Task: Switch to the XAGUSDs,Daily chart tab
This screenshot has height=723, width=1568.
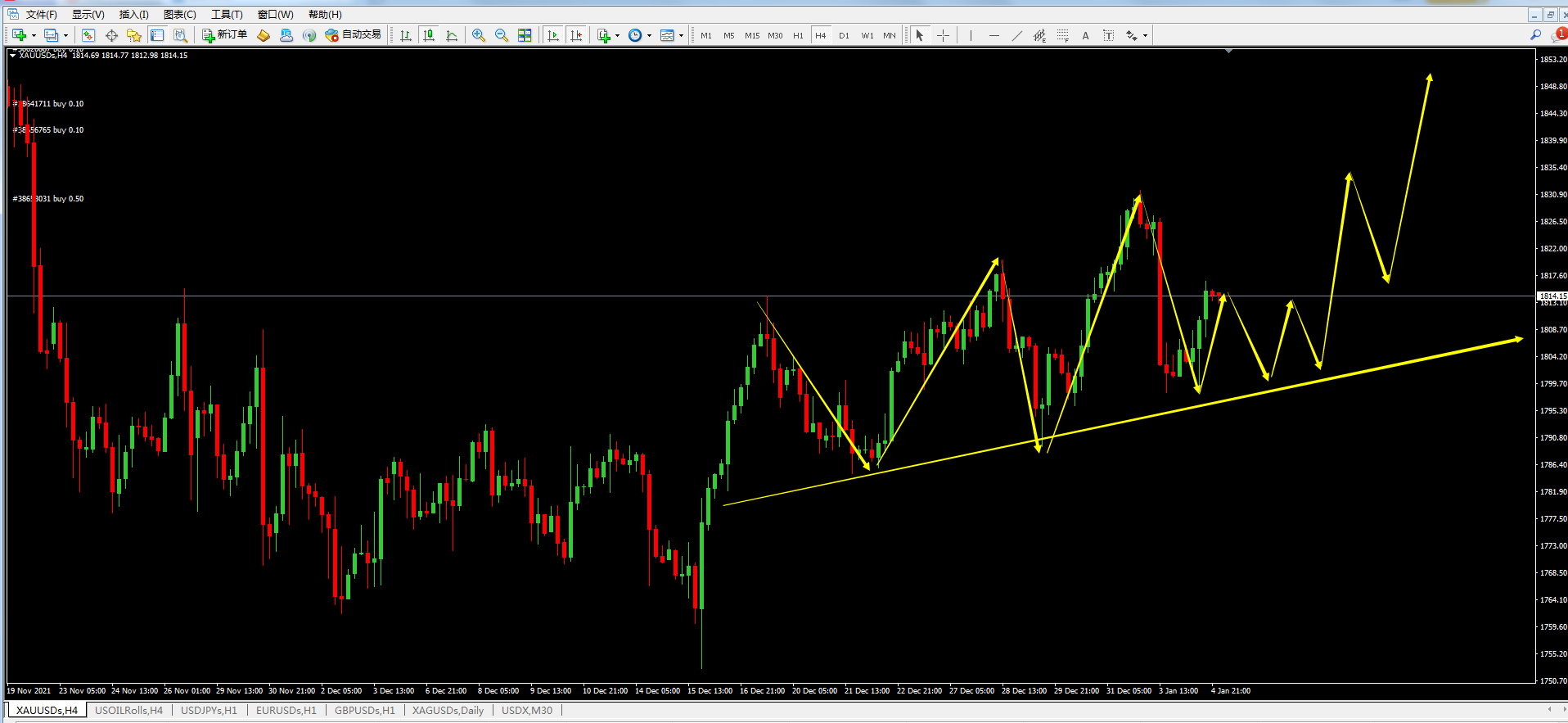Action: click(448, 710)
